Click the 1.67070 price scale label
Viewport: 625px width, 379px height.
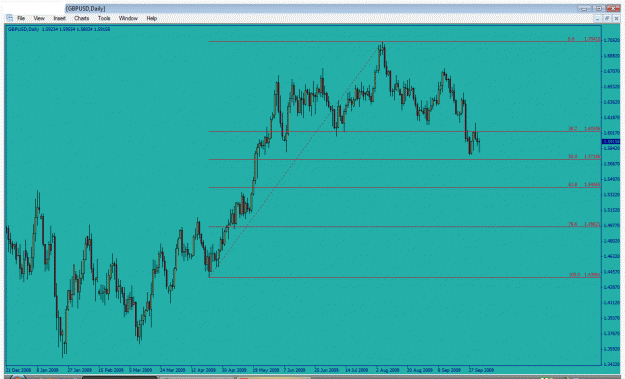point(612,71)
